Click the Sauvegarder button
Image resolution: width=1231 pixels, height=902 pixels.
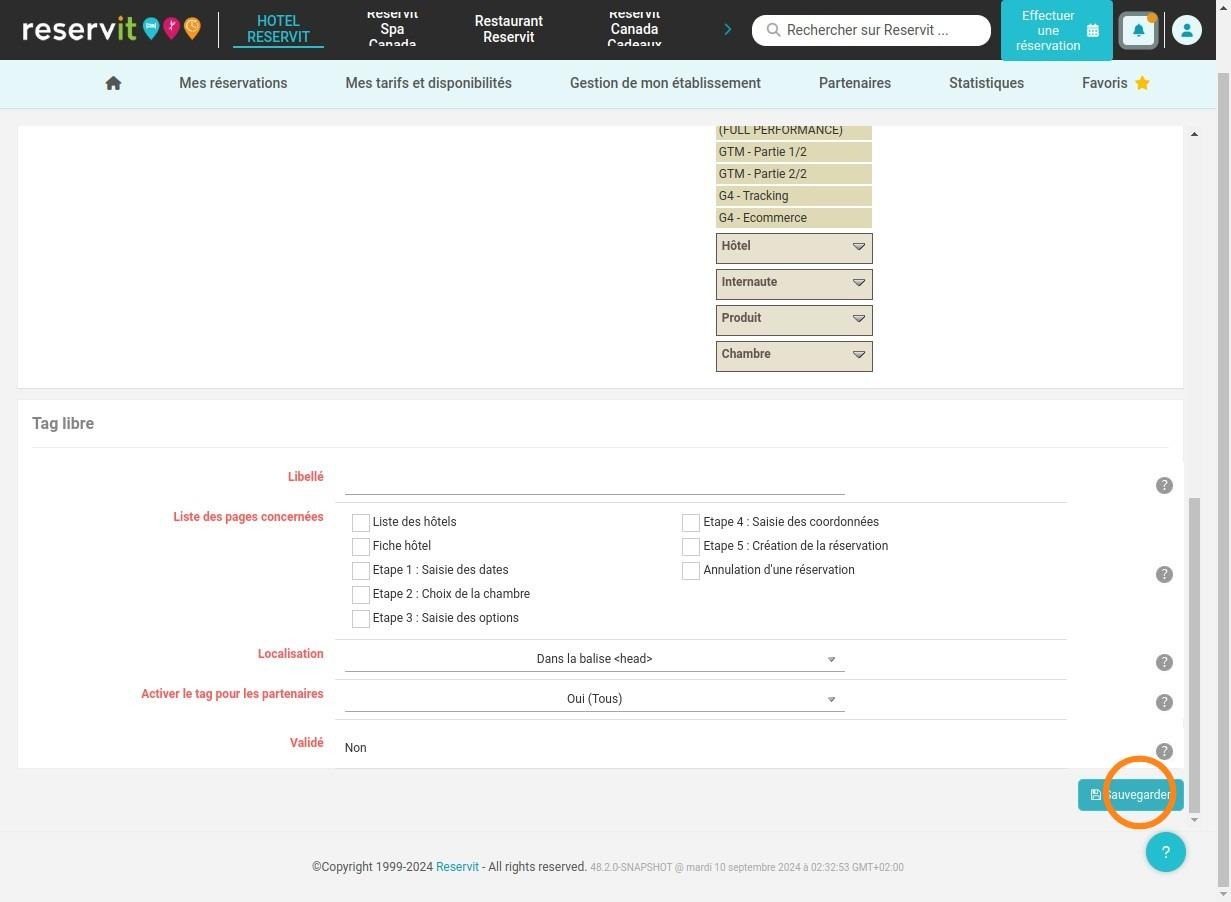[x=1130, y=795]
